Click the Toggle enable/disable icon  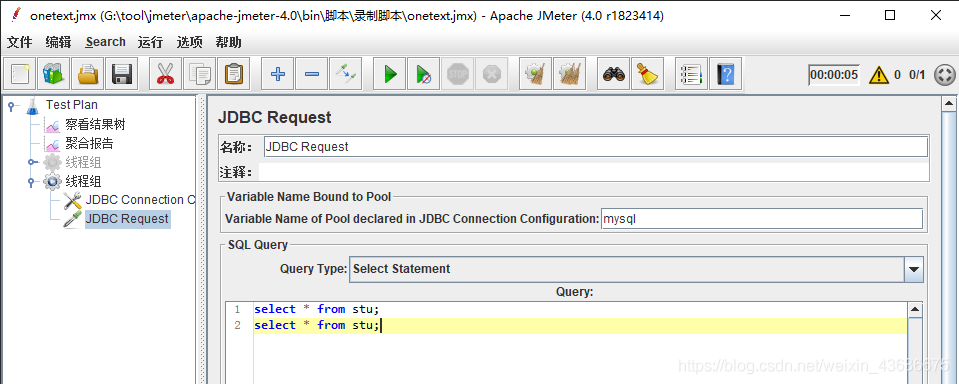(346, 75)
